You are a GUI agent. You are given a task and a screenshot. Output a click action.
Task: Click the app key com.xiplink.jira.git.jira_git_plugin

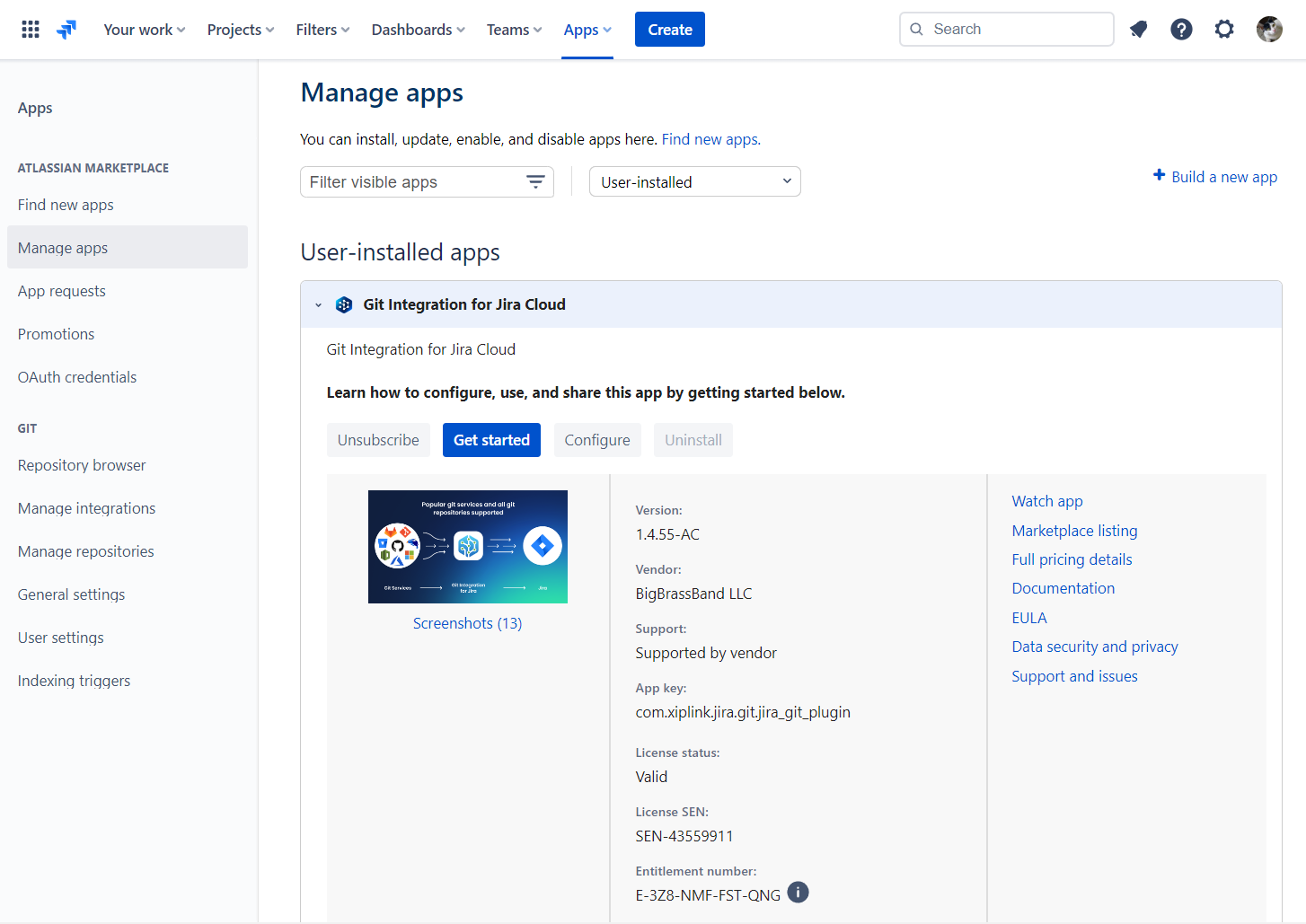click(743, 712)
